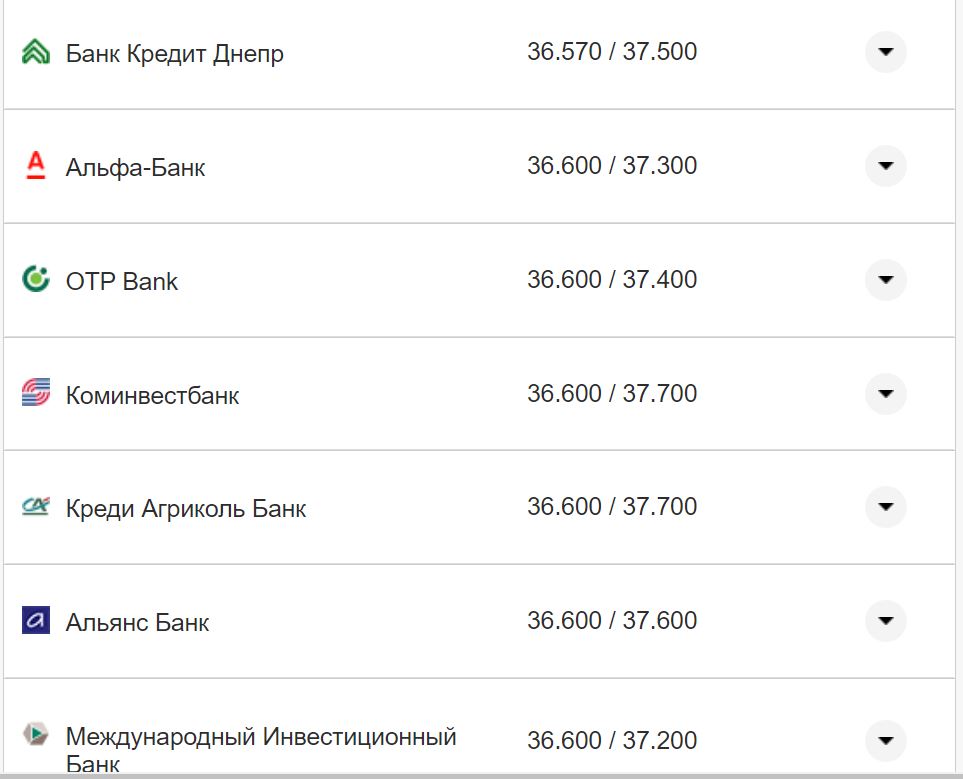
Task: Click the OTP Bank name text
Action: pyautogui.click(x=122, y=281)
